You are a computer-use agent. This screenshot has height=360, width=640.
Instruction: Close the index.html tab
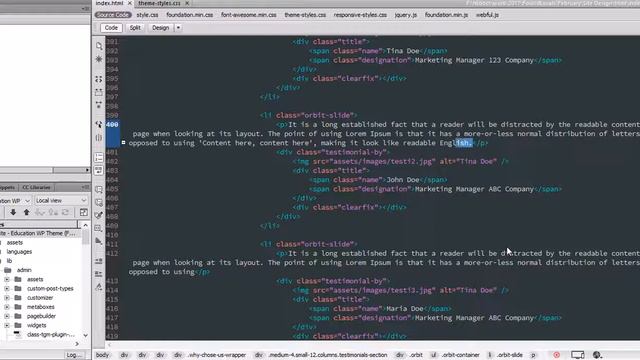[x=130, y=3]
